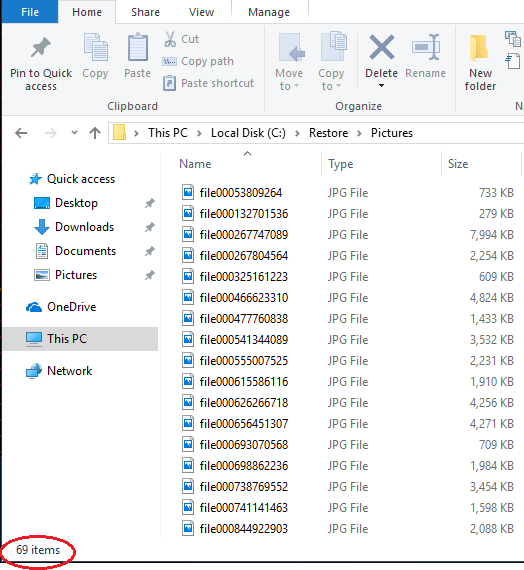Create a New folder from the ribbon

(480, 61)
